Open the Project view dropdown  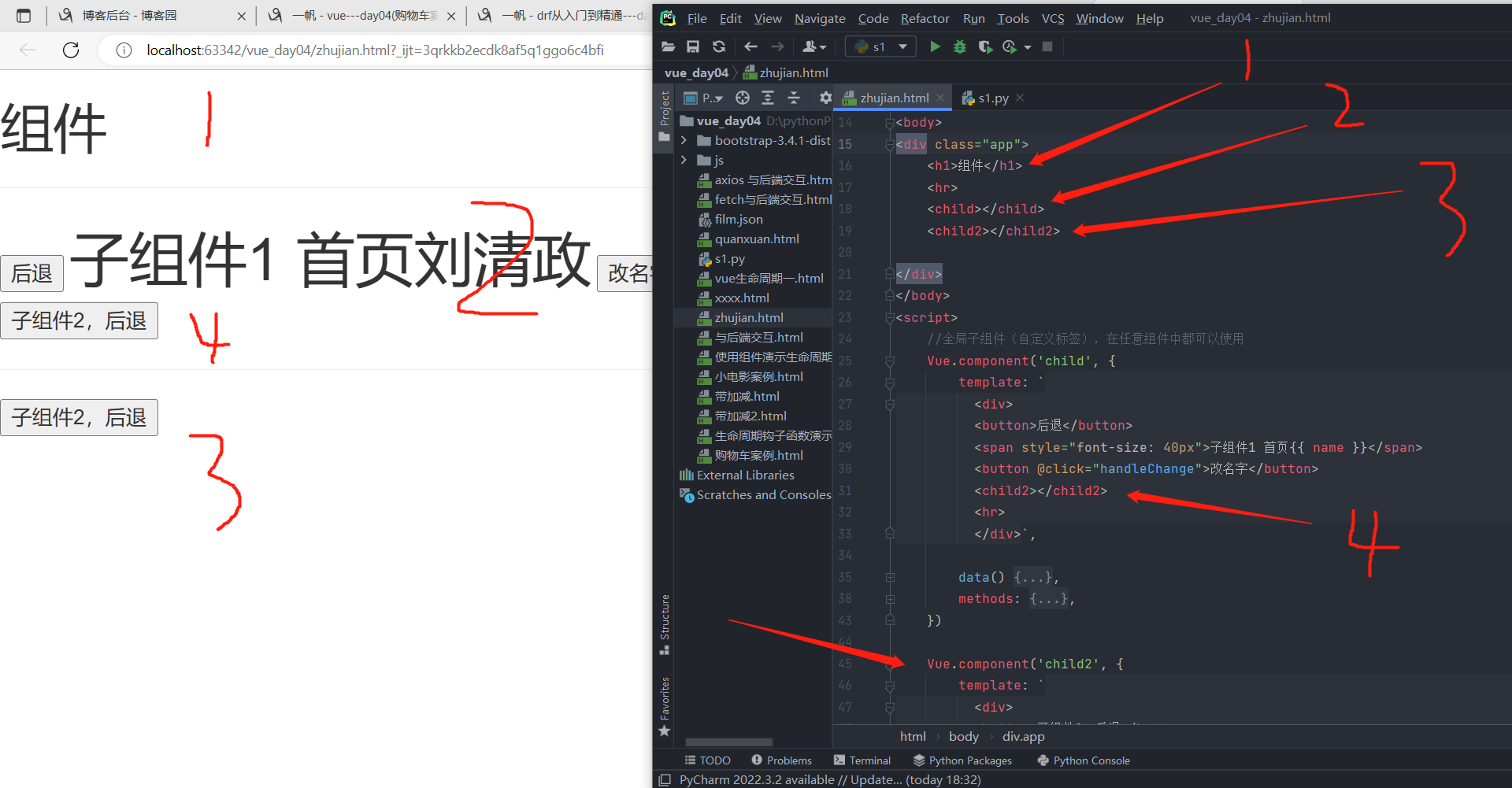703,98
